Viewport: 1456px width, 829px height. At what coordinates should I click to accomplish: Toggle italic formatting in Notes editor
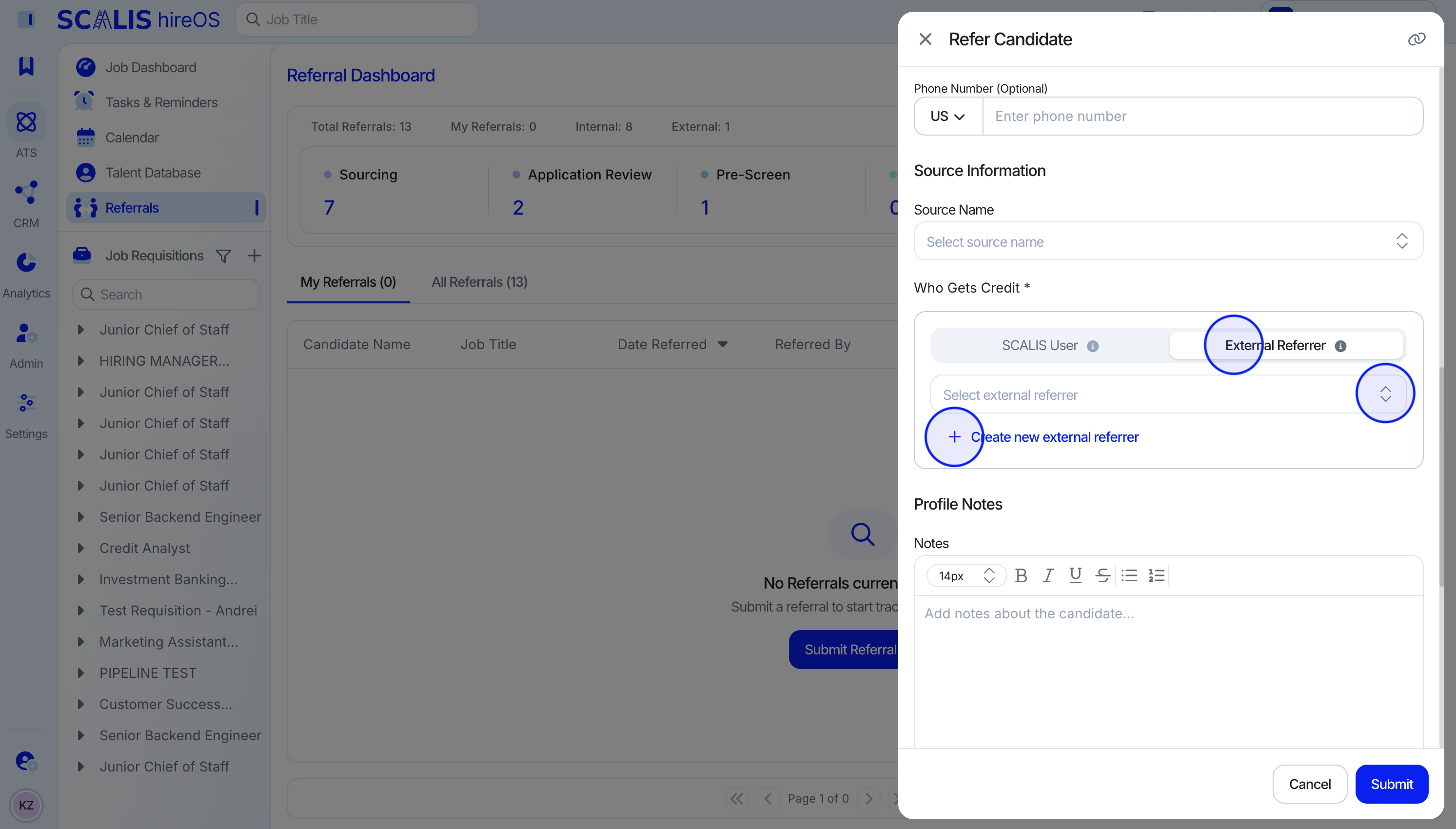(x=1048, y=575)
